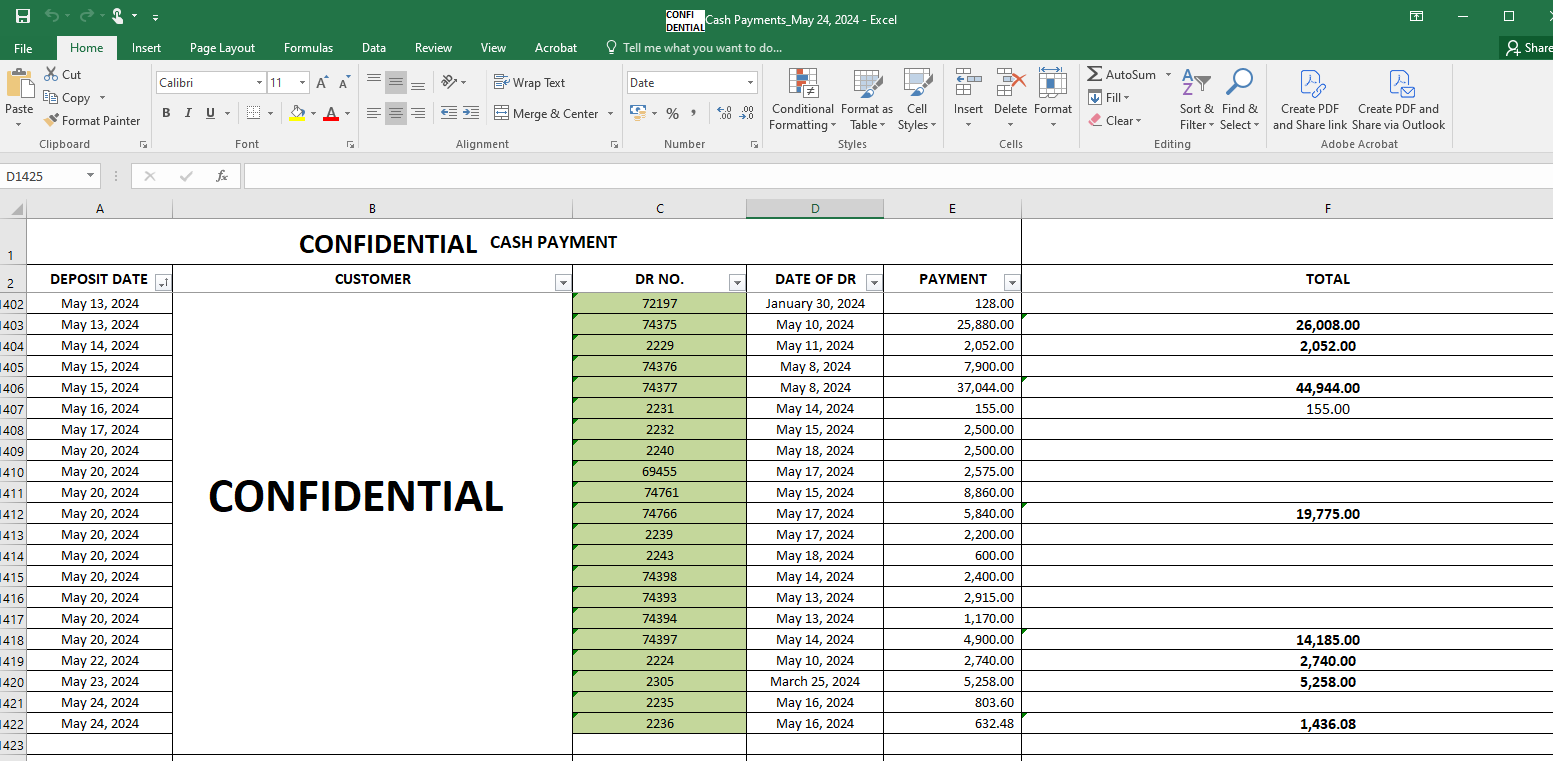The image size is (1553, 761).
Task: Click Increase Decimal icon
Action: click(x=725, y=113)
